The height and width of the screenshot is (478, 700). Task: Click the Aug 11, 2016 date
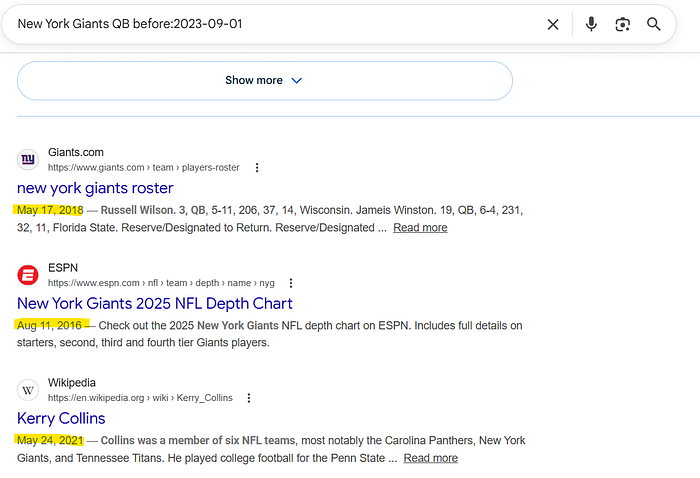tap(49, 326)
